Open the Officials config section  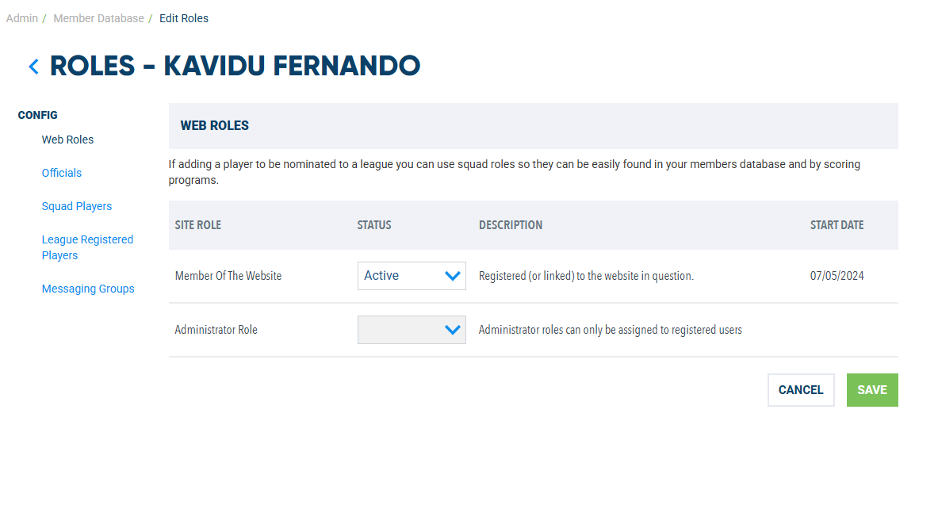(x=62, y=173)
